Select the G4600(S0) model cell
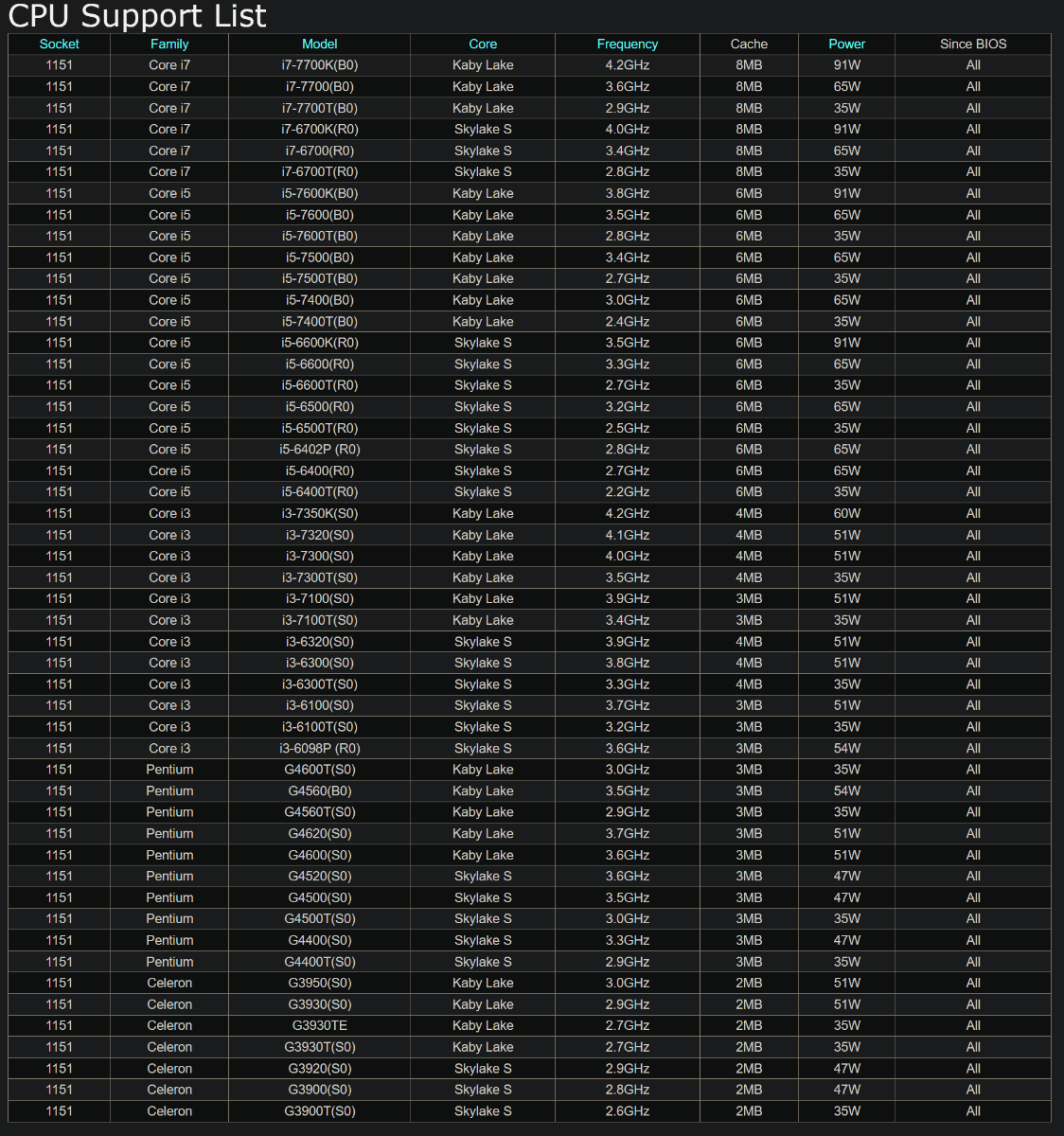The width and height of the screenshot is (1064, 1136). click(x=320, y=855)
